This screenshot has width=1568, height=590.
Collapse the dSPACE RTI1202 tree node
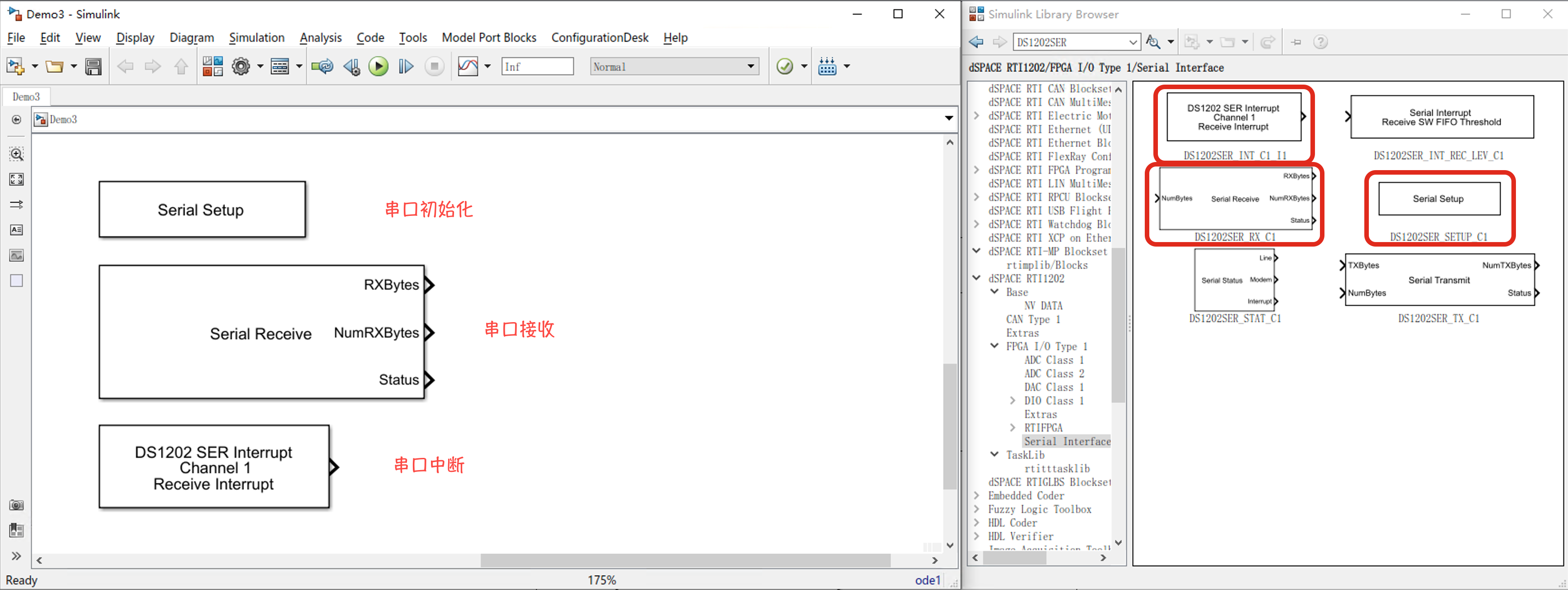tap(977, 278)
